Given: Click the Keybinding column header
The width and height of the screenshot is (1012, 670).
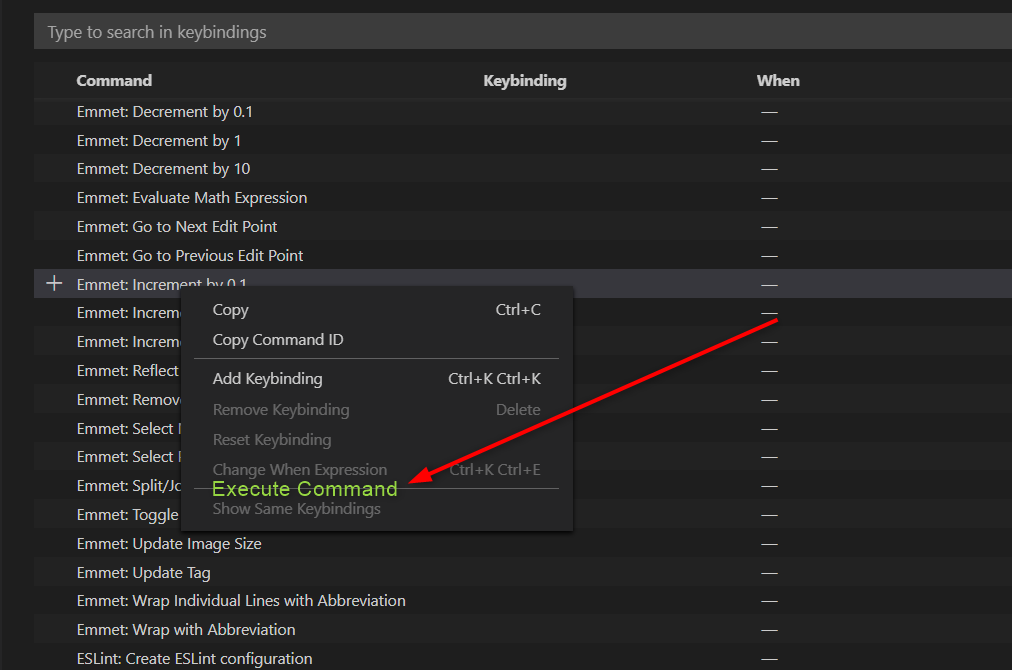Looking at the screenshot, I should pos(525,81).
